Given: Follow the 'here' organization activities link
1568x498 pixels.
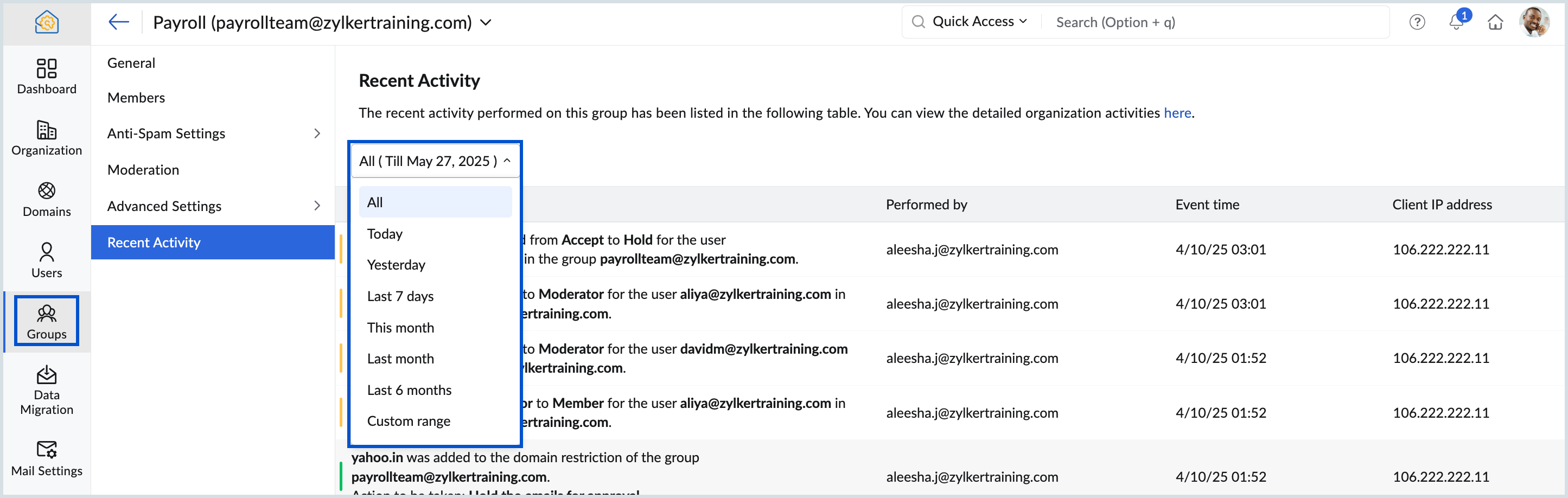Looking at the screenshot, I should (x=1177, y=113).
